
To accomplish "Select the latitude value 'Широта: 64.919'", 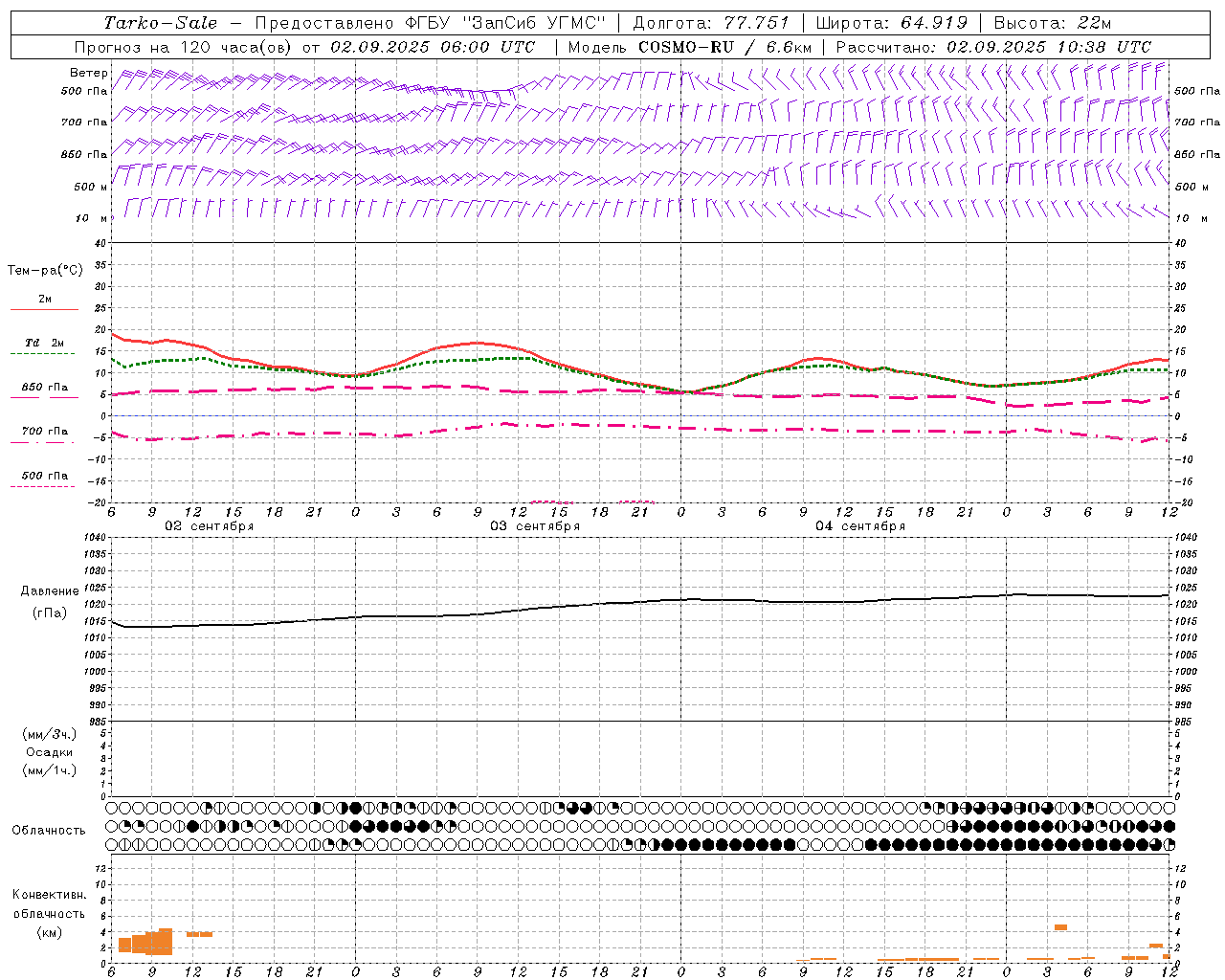I will point(892,23).
